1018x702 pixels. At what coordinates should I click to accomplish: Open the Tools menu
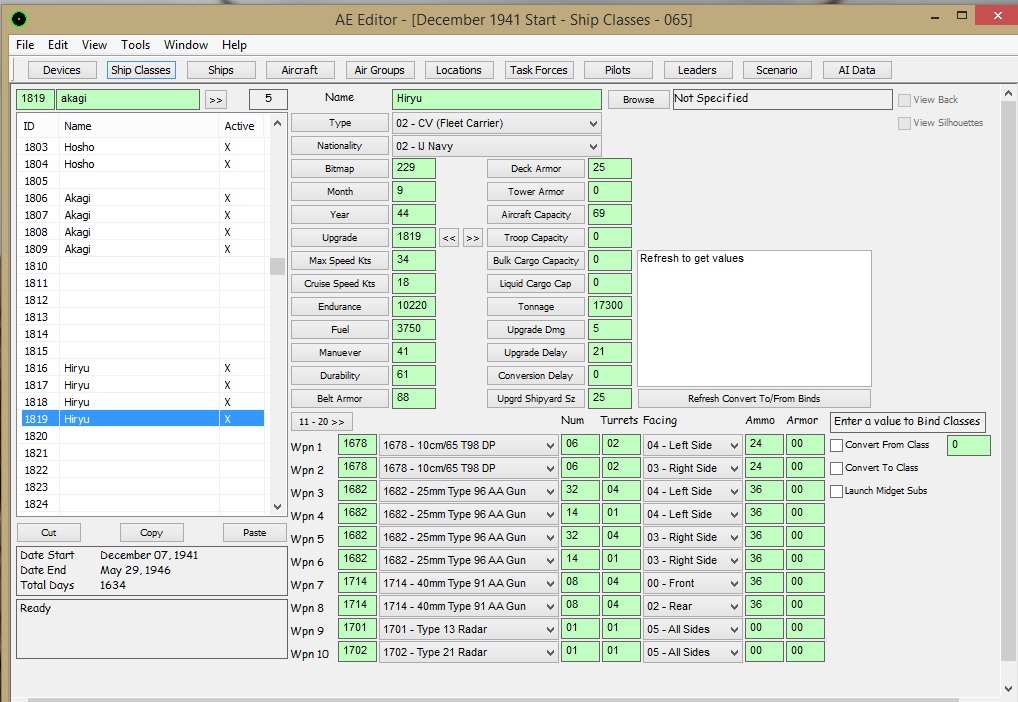pyautogui.click(x=136, y=45)
